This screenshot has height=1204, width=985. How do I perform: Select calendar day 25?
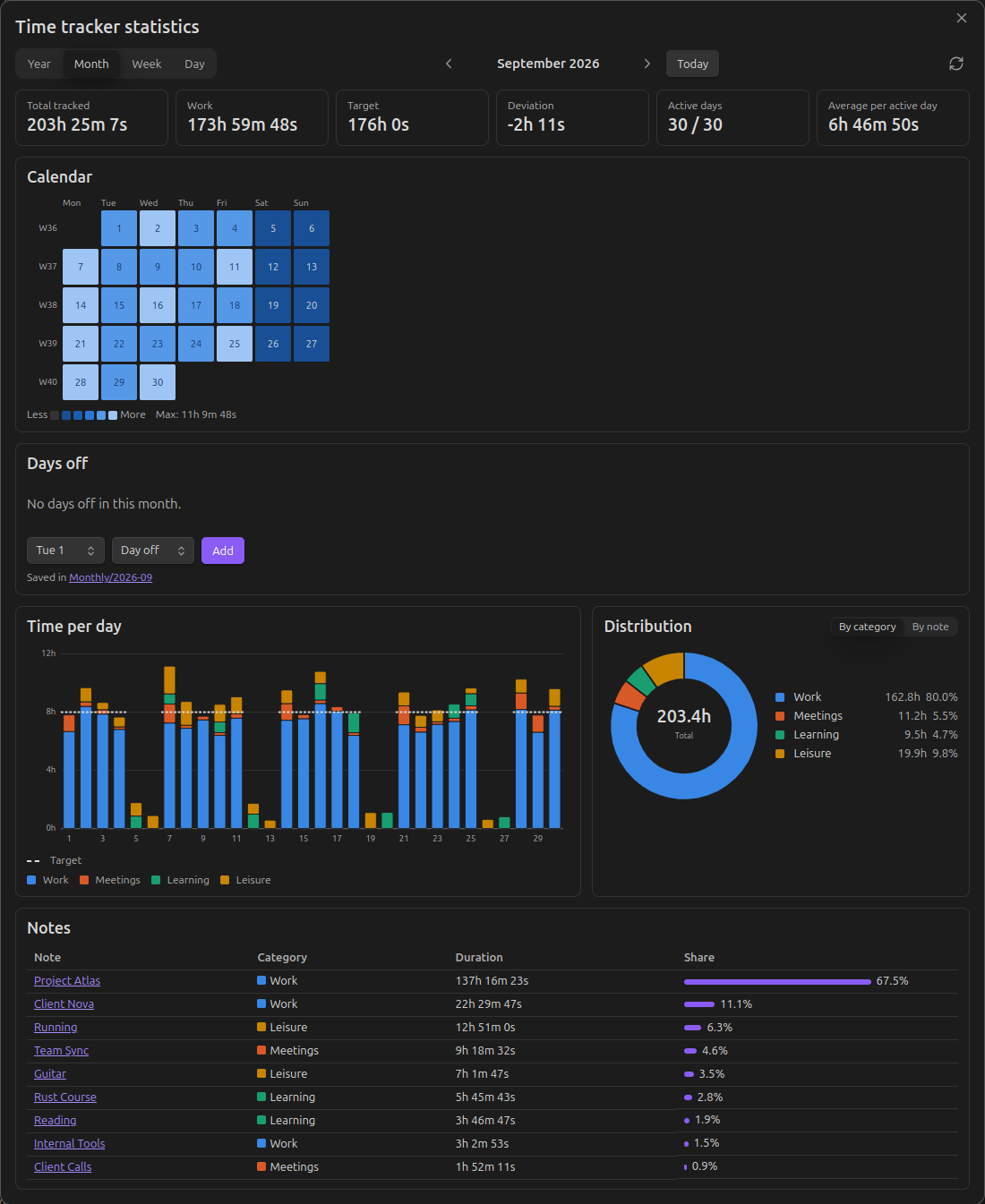coord(235,344)
